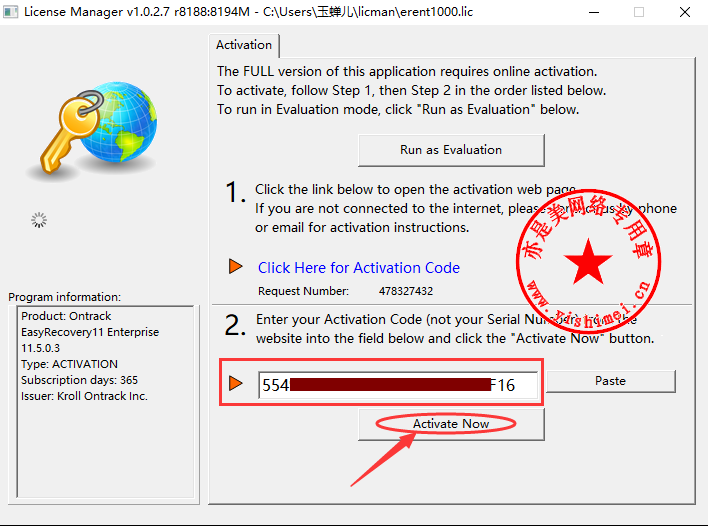This screenshot has height=526, width=708.
Task: Click the Request Number label
Action: point(303,291)
